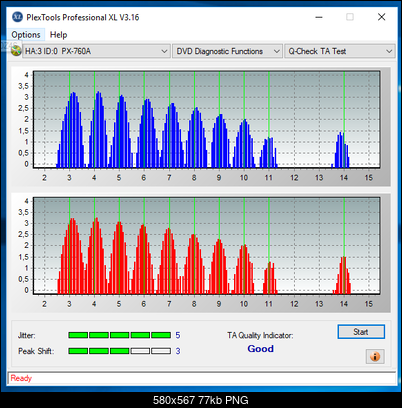402x408 pixels.
Task: Click the blue peak at mark 3
Action: [x=72, y=130]
